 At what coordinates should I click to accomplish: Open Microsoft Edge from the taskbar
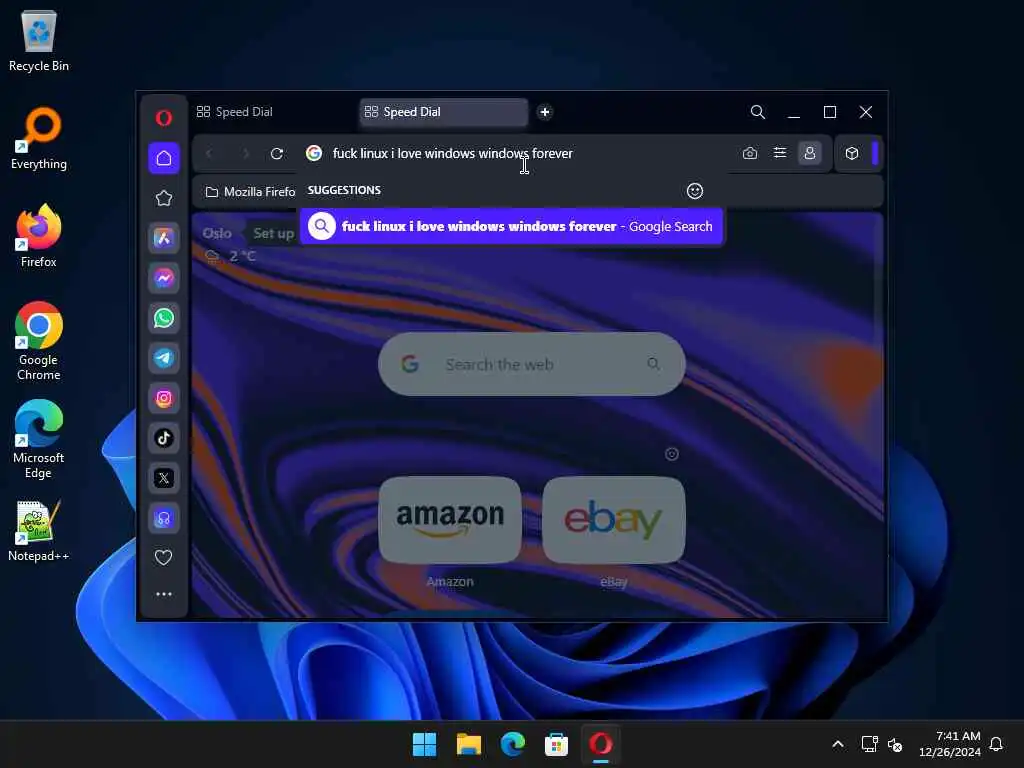(x=513, y=744)
